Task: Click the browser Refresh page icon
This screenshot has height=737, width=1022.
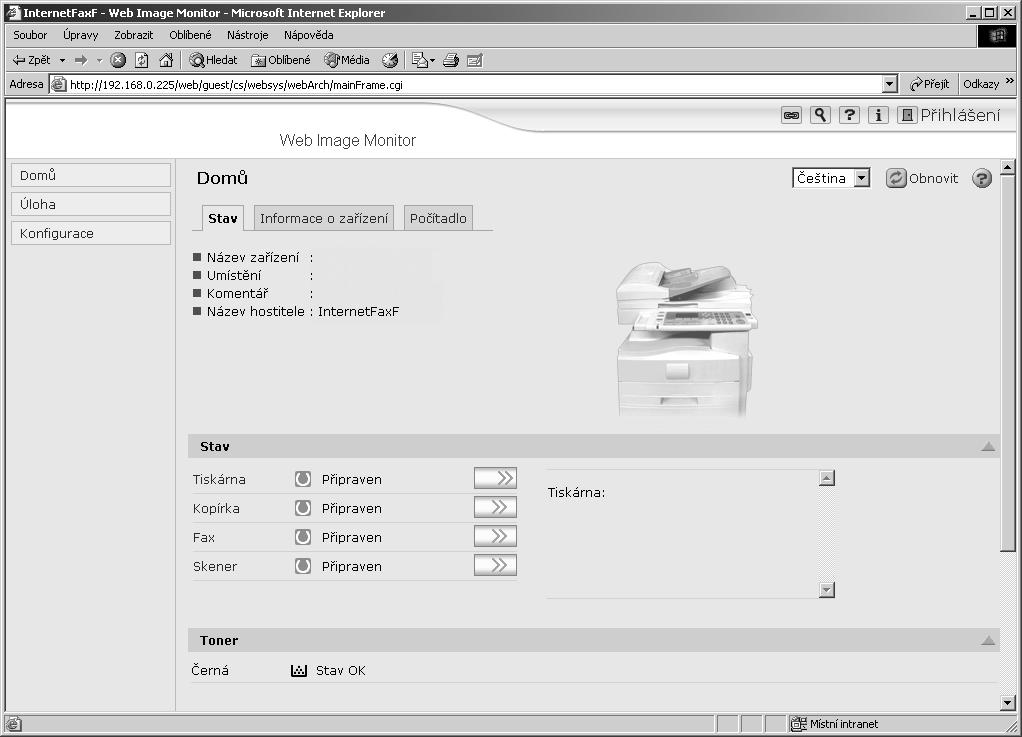Action: pyautogui.click(x=141, y=61)
